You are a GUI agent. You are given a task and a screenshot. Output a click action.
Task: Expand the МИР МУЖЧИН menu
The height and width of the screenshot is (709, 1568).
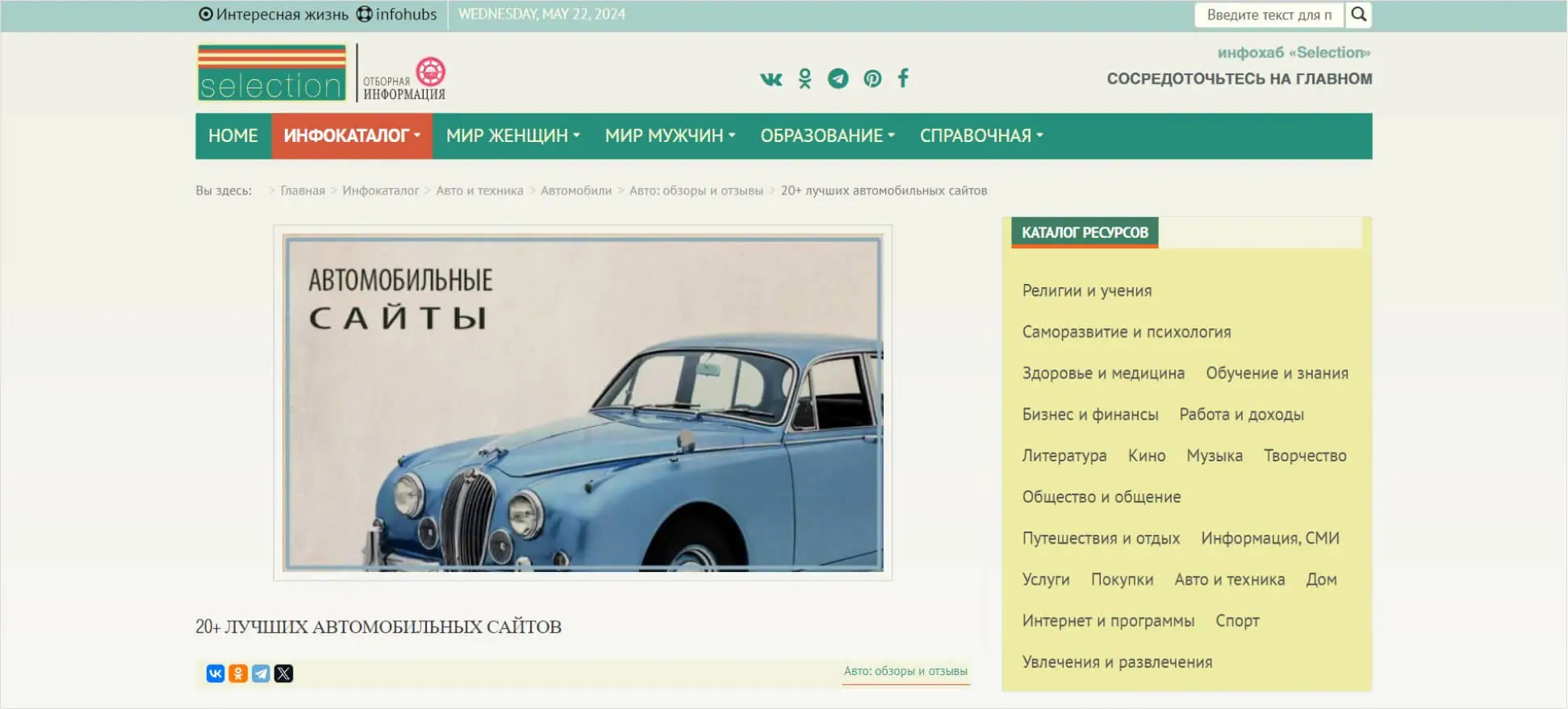(x=671, y=136)
